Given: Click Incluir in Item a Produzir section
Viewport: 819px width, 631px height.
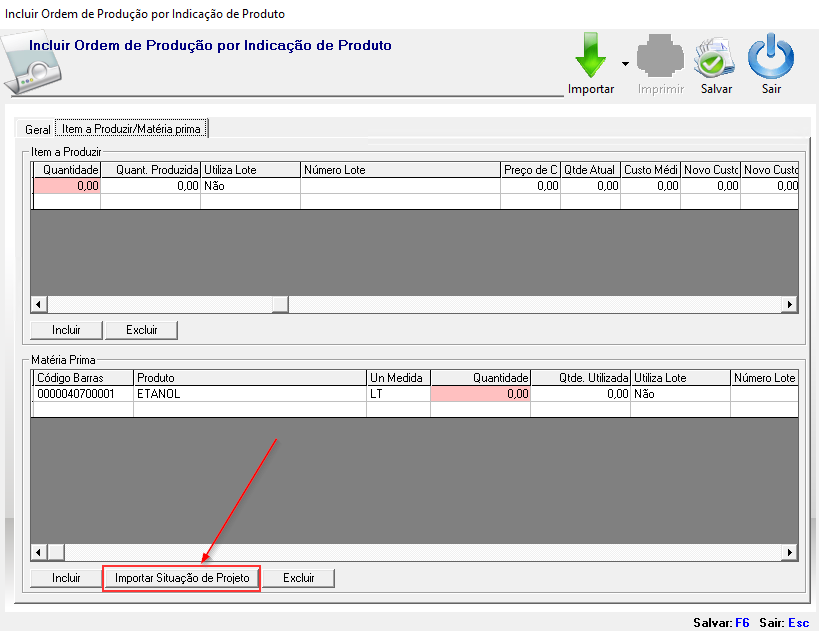Looking at the screenshot, I should (x=66, y=330).
